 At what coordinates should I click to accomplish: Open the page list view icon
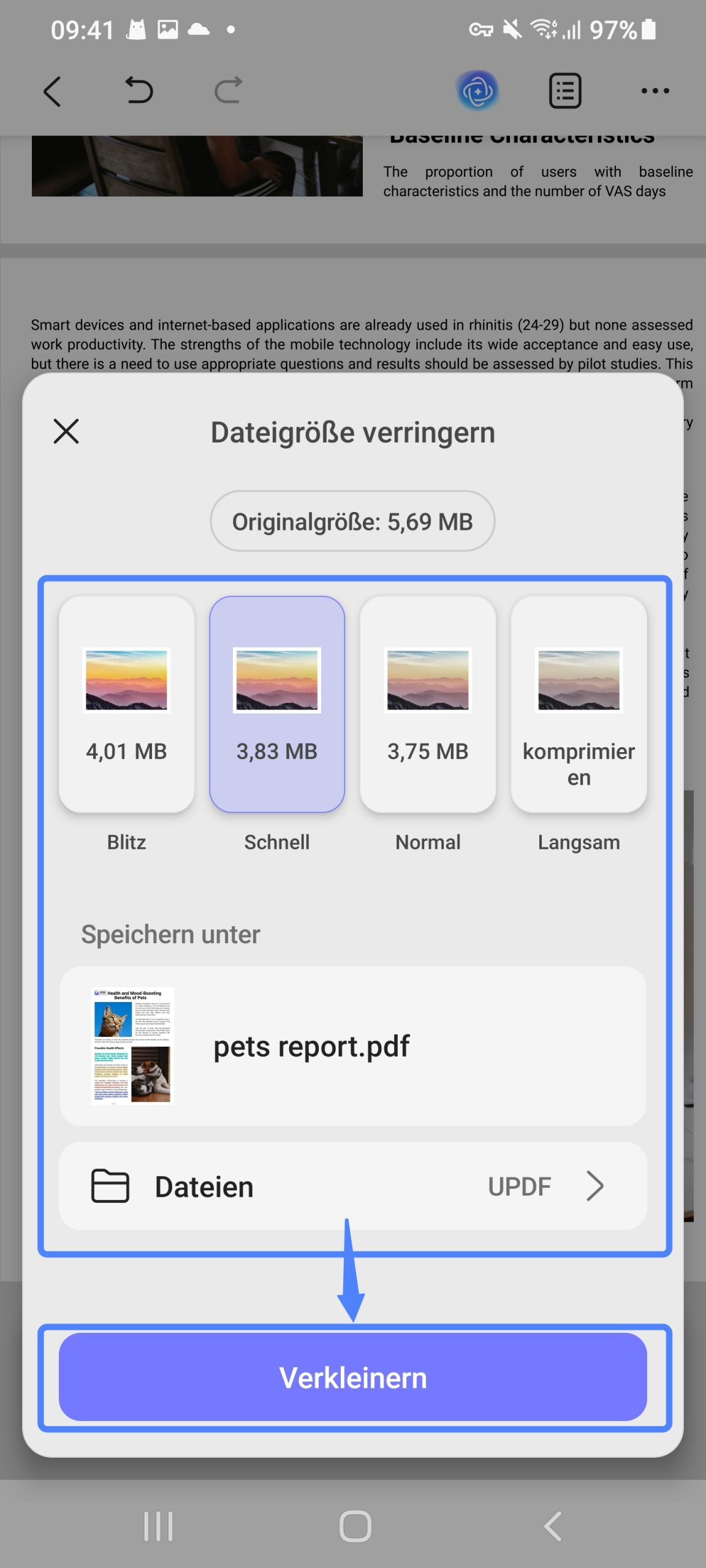click(565, 91)
